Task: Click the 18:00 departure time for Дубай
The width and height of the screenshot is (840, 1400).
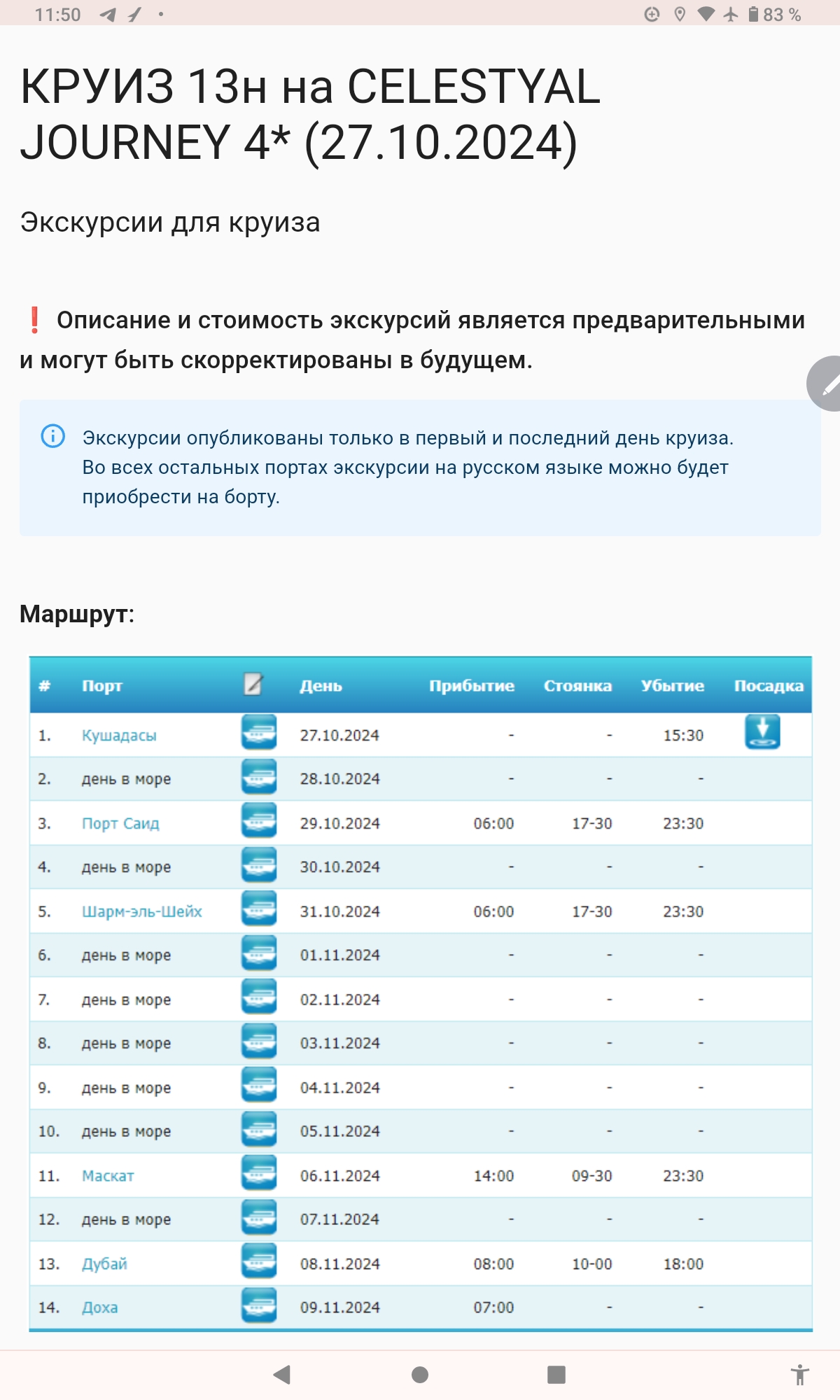Action: point(683,1264)
